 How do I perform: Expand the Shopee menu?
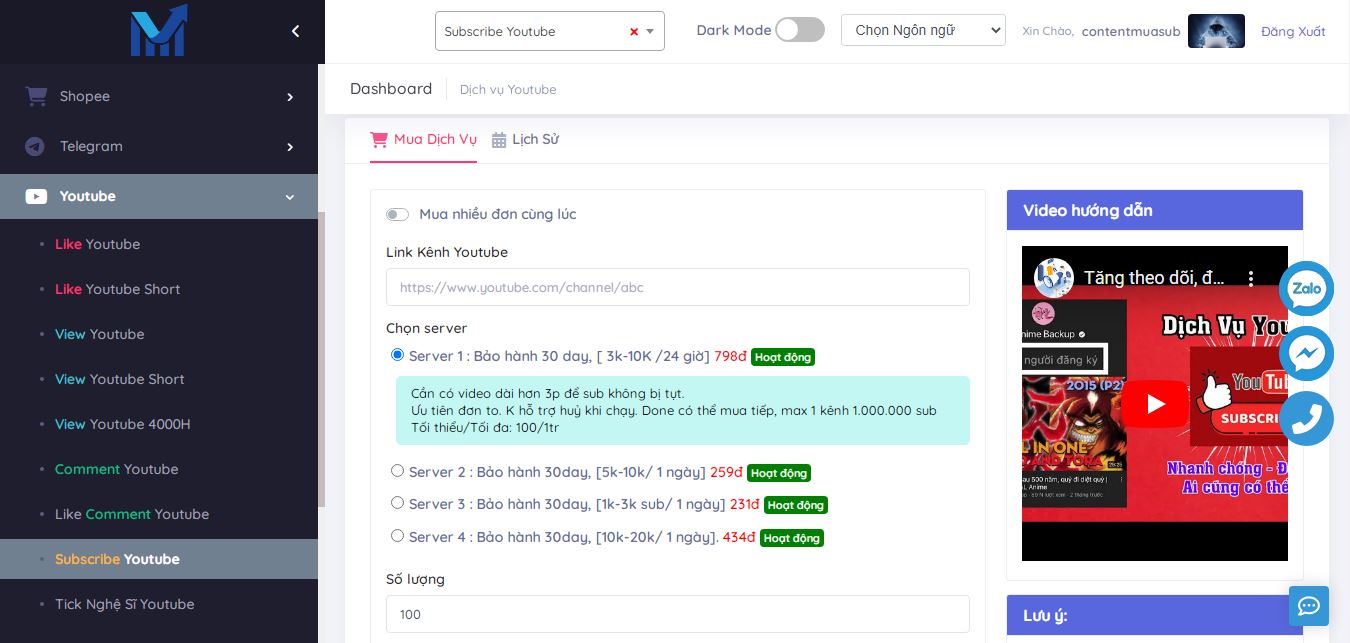click(x=159, y=96)
